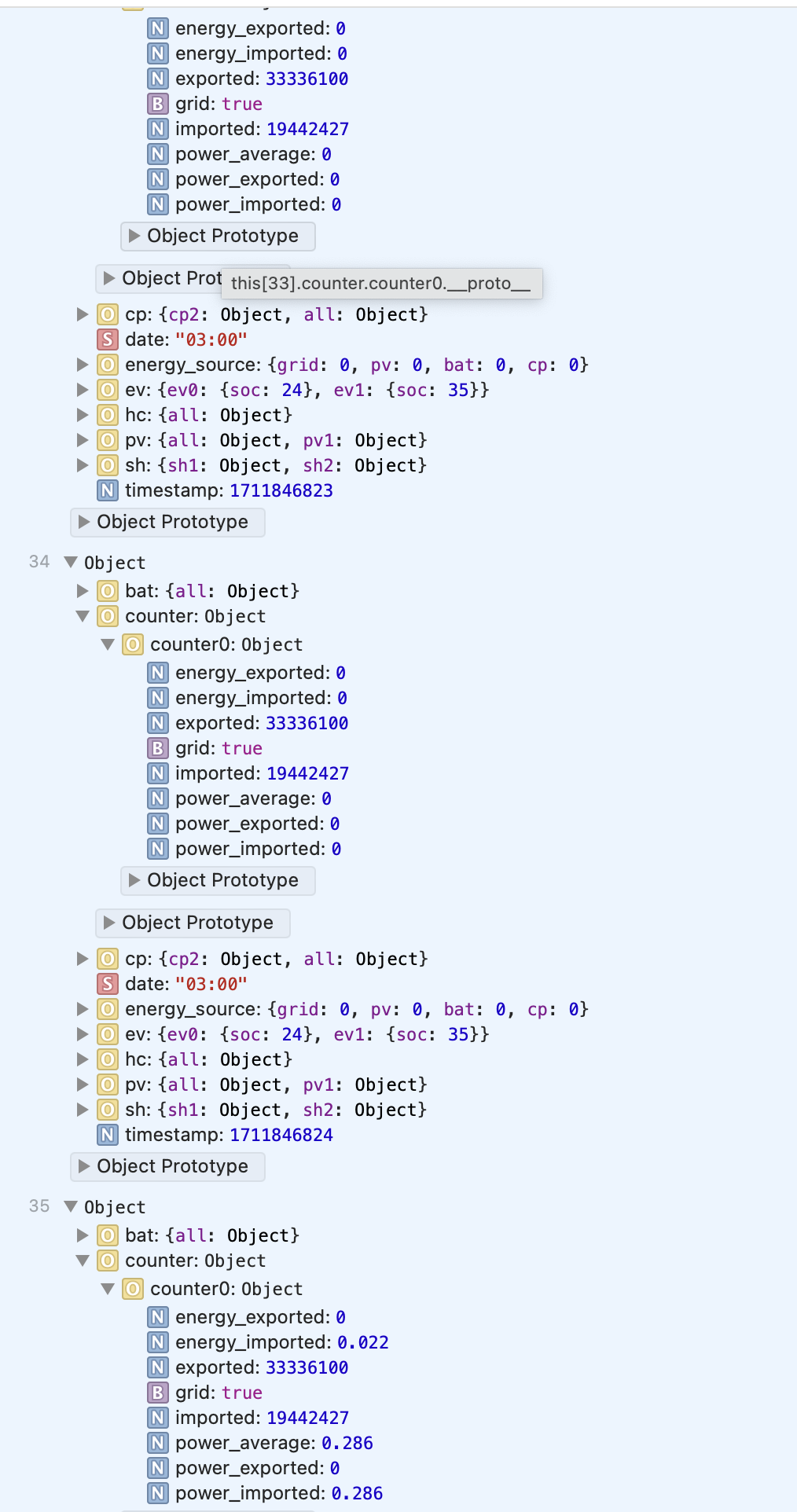Collapse the counter entry in object 34

[83, 616]
